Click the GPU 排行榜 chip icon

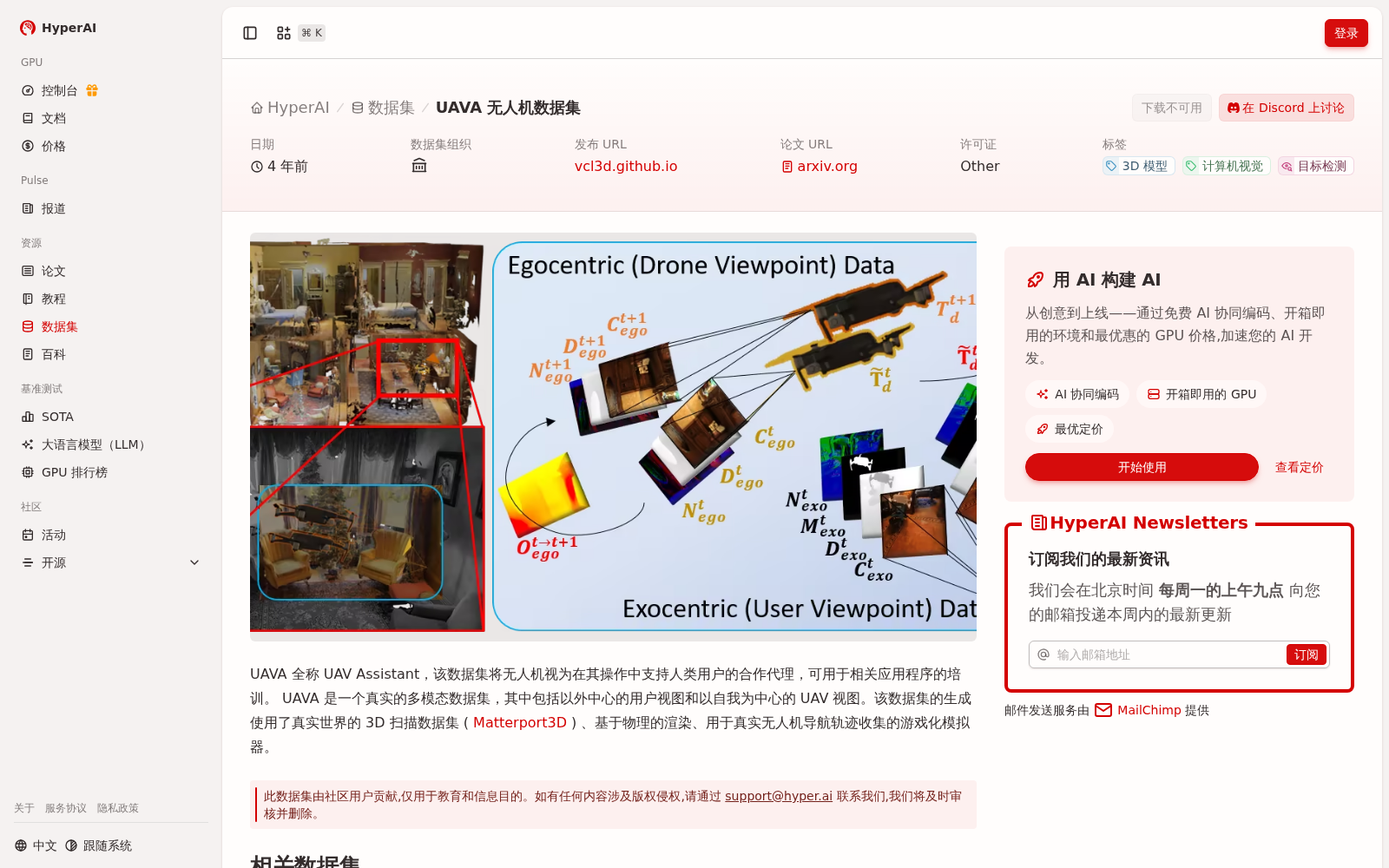(28, 472)
